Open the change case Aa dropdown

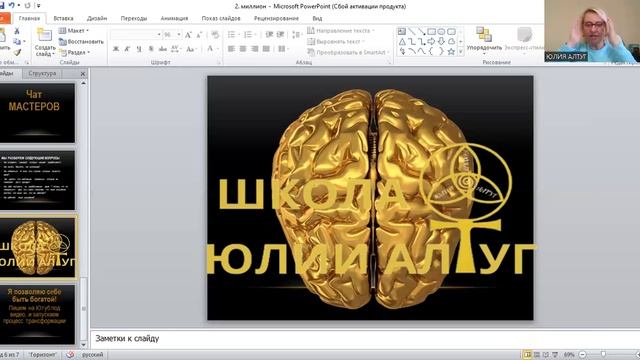(191, 49)
